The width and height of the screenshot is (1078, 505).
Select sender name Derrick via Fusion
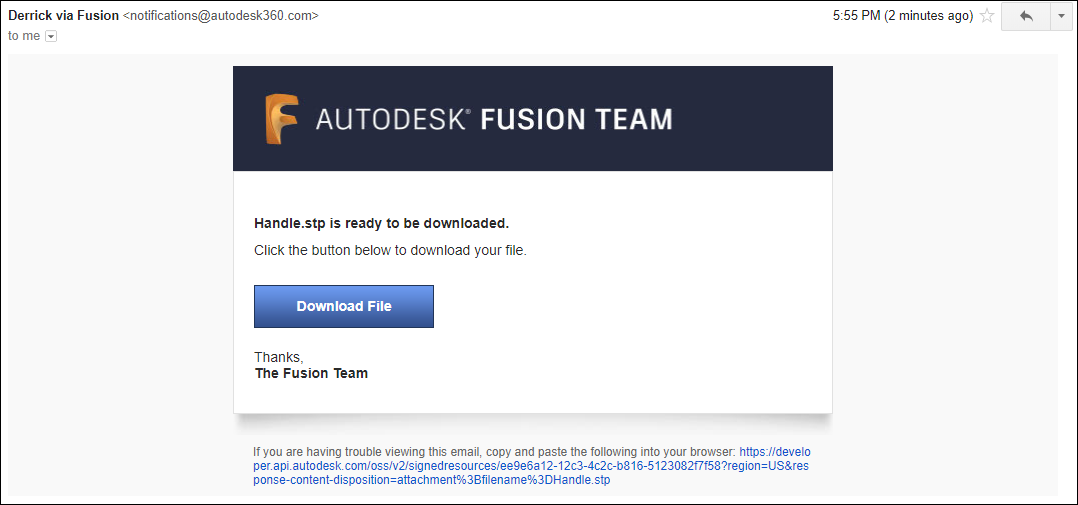tap(63, 16)
